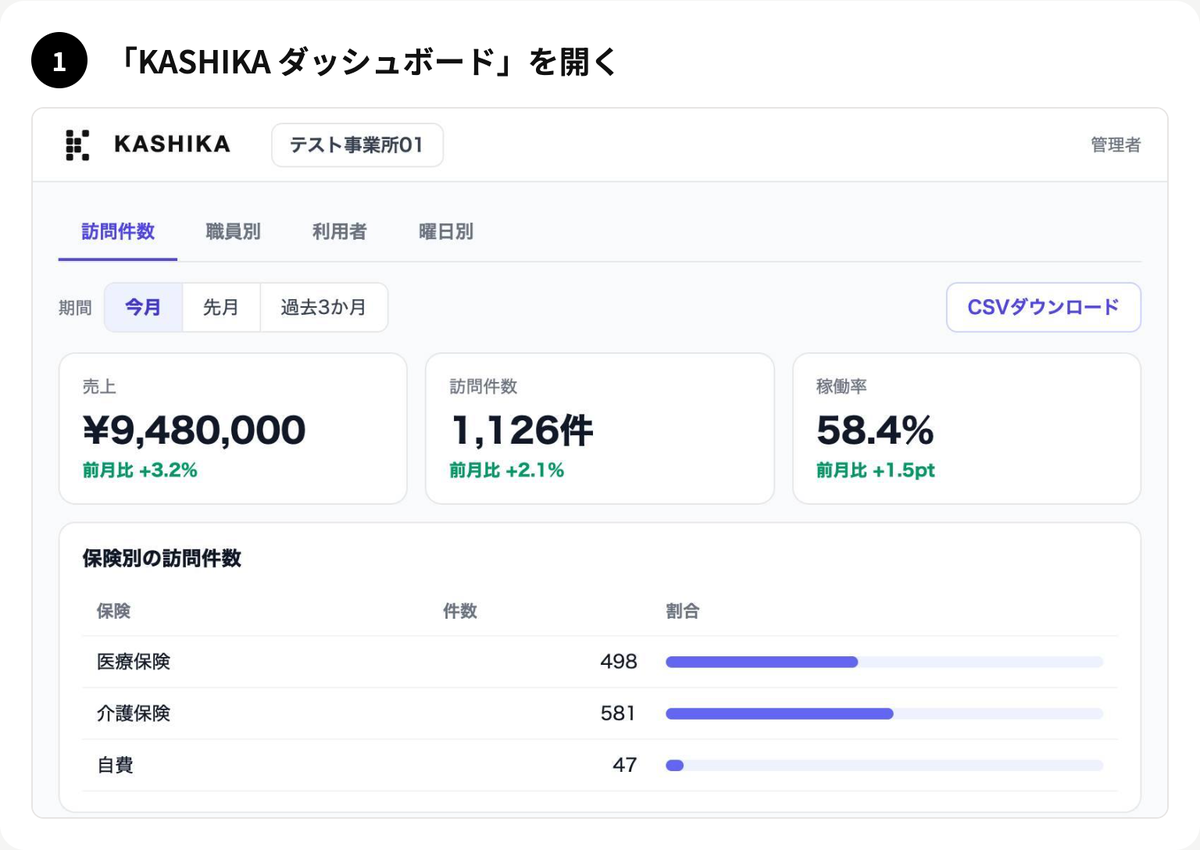Open the 利用者 tab
The image size is (1200, 850).
coord(339,232)
